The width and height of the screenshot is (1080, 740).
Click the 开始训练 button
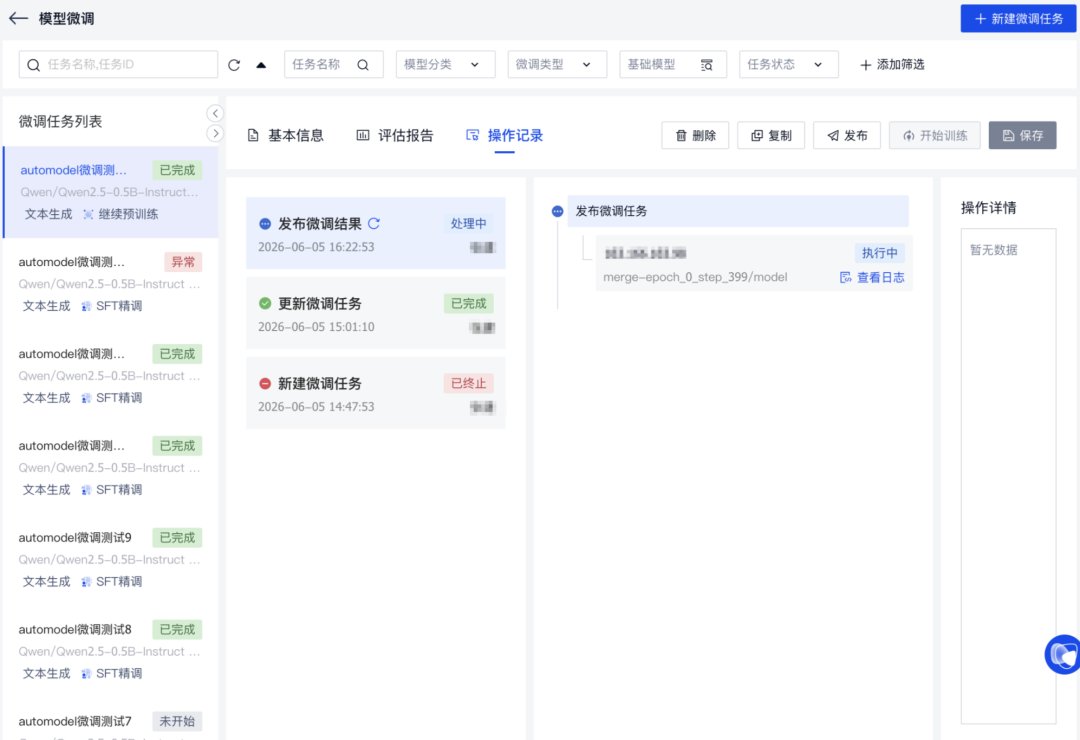(x=935, y=135)
